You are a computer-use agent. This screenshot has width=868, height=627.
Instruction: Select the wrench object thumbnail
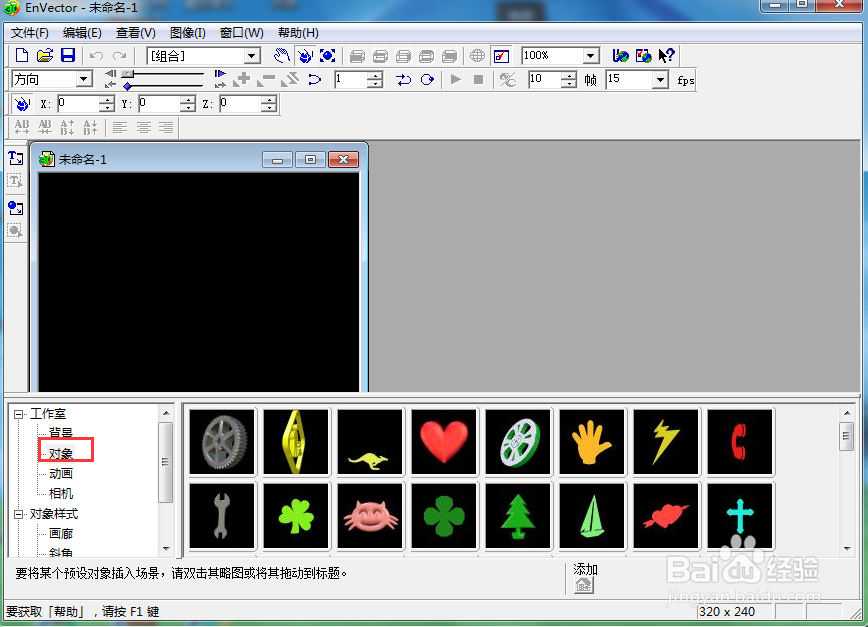coord(222,516)
